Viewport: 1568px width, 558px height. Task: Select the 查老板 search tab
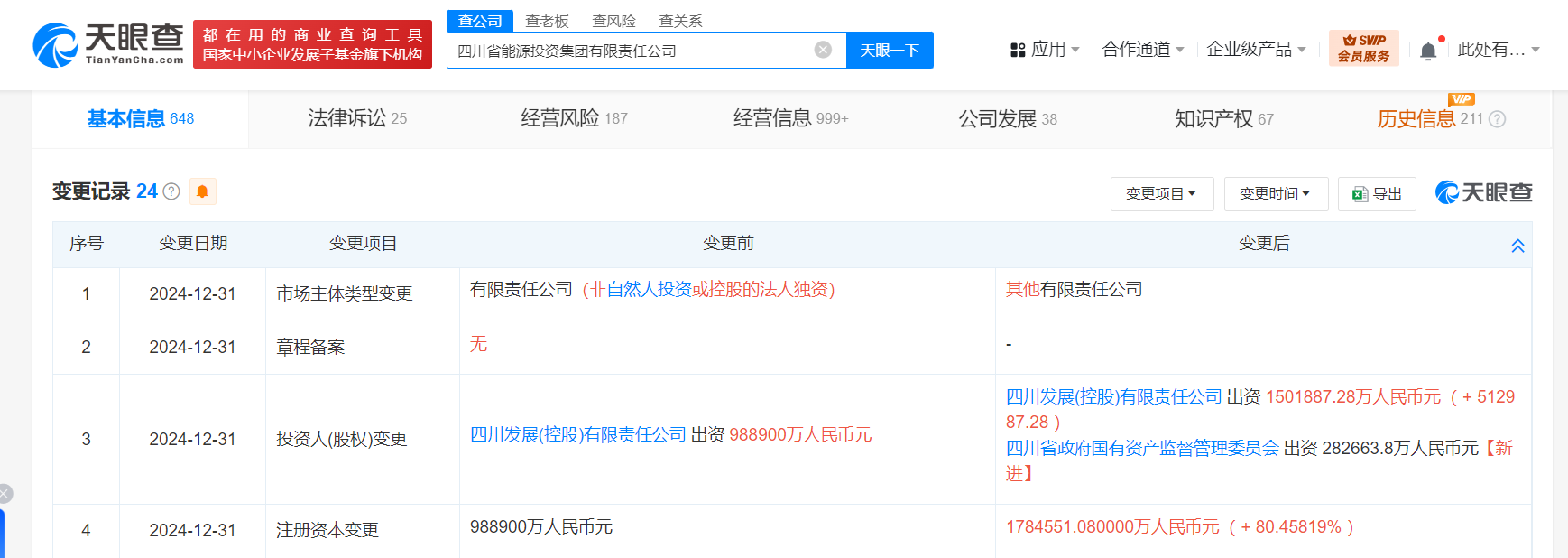tap(547, 21)
